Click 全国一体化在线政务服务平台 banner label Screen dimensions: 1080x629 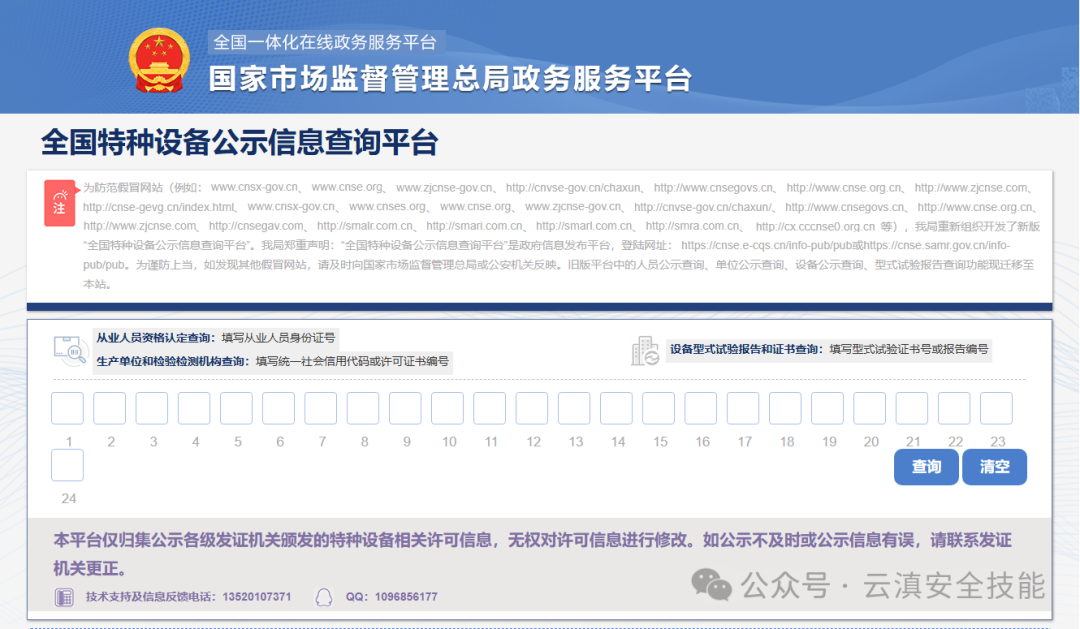coord(325,42)
